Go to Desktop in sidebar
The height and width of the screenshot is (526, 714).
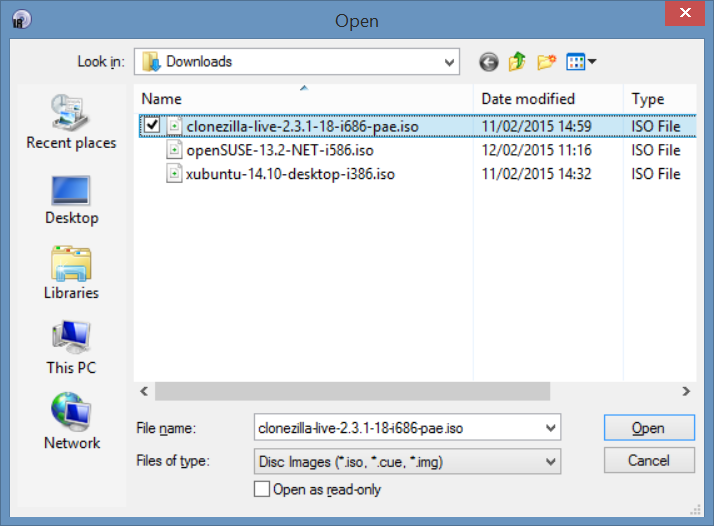tap(71, 200)
